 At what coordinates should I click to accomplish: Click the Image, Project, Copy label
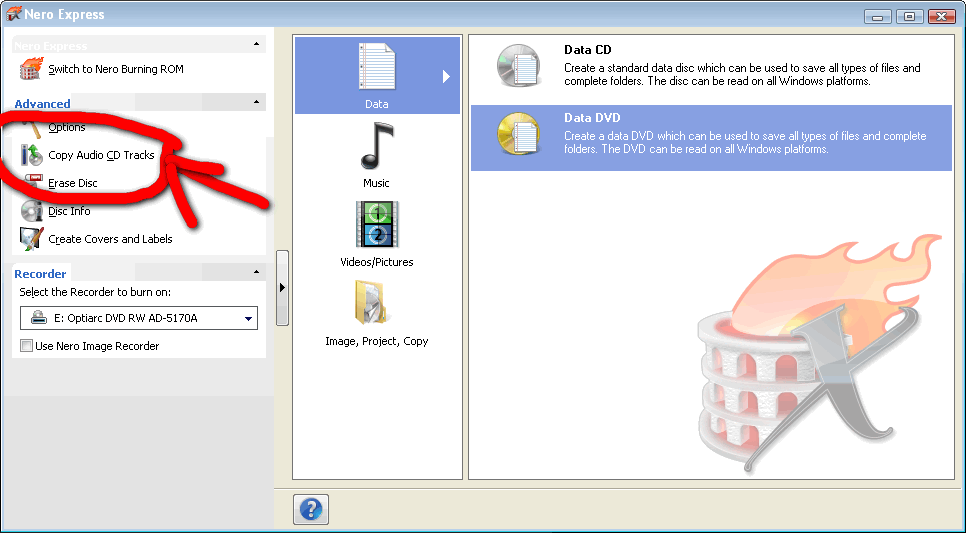point(377,341)
